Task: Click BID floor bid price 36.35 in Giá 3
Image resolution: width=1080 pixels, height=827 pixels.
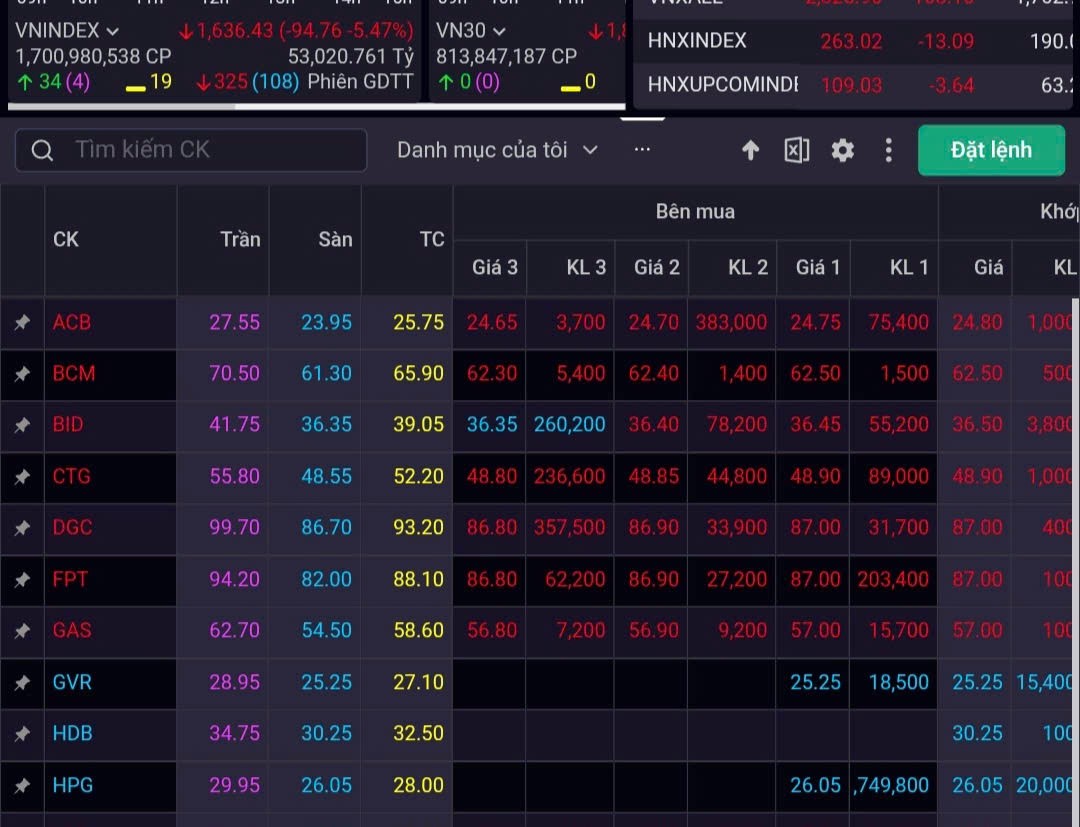Action: (x=492, y=425)
